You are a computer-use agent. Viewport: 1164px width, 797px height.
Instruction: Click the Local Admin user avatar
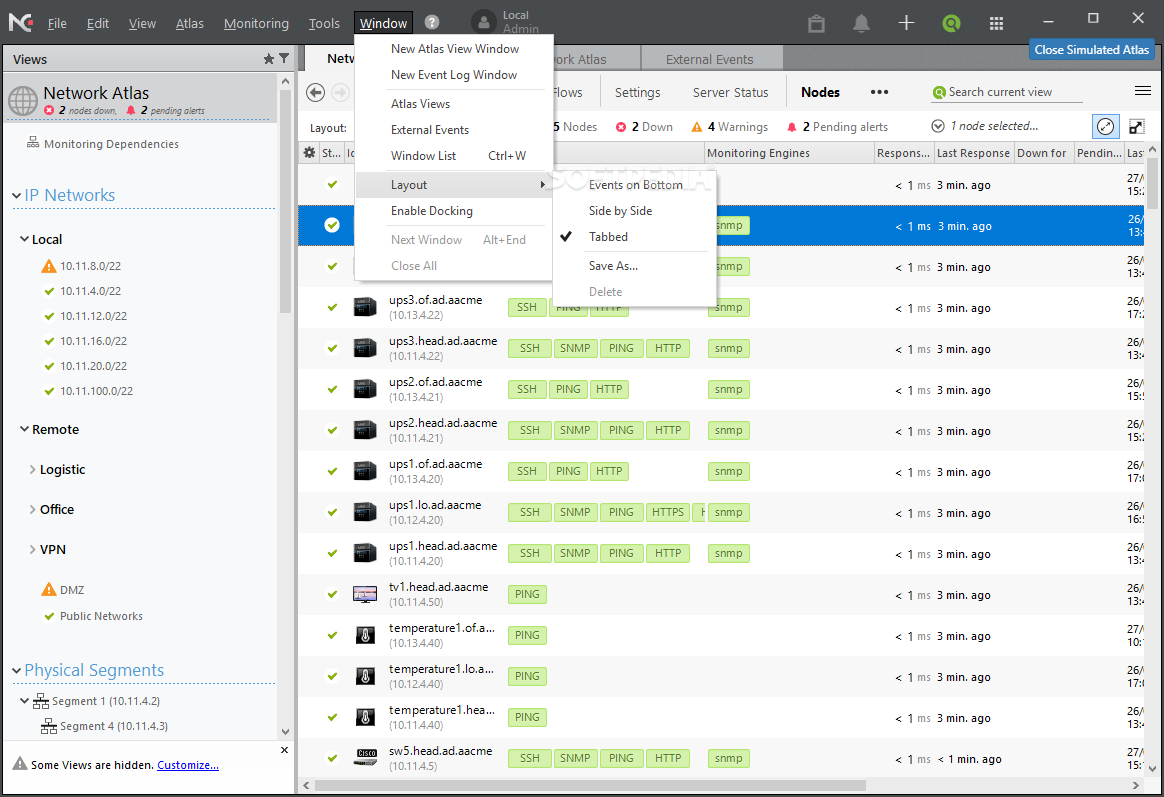tap(484, 22)
